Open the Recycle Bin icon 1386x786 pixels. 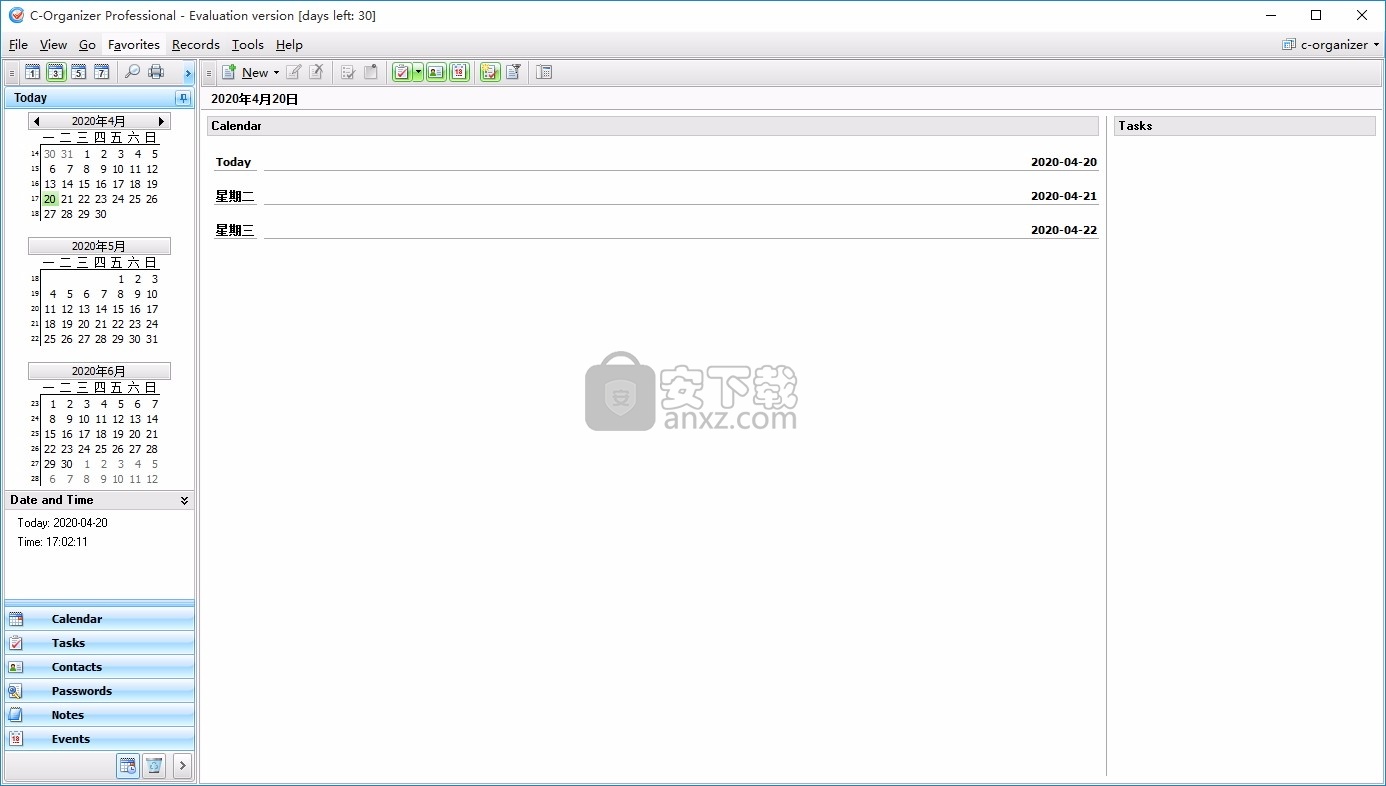(154, 766)
